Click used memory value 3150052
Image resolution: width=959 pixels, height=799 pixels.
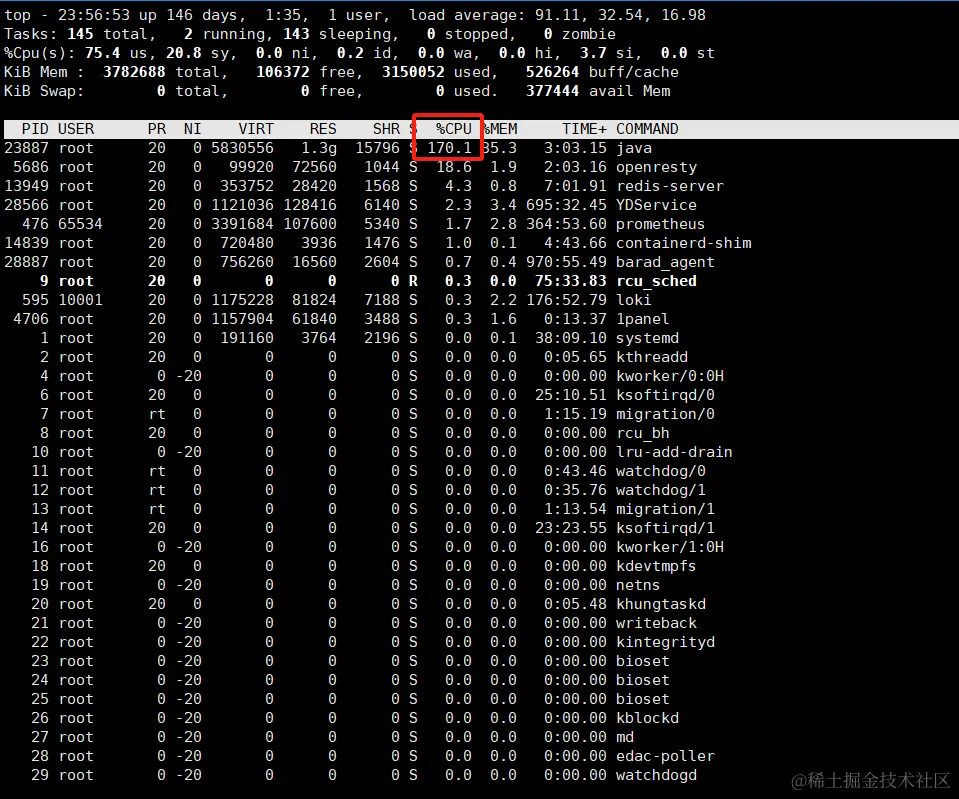tap(413, 72)
